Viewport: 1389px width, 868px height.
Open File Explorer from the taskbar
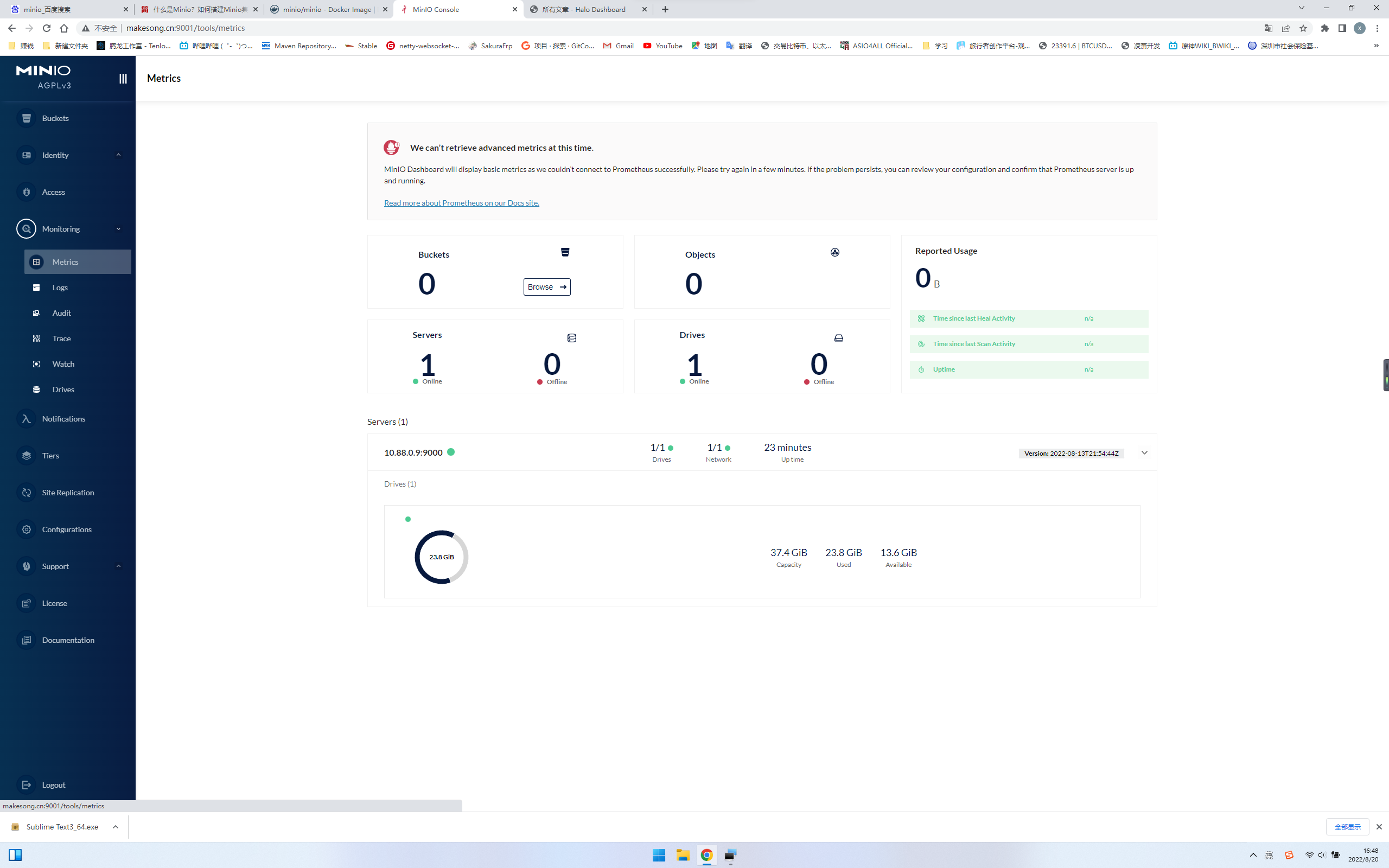click(683, 856)
